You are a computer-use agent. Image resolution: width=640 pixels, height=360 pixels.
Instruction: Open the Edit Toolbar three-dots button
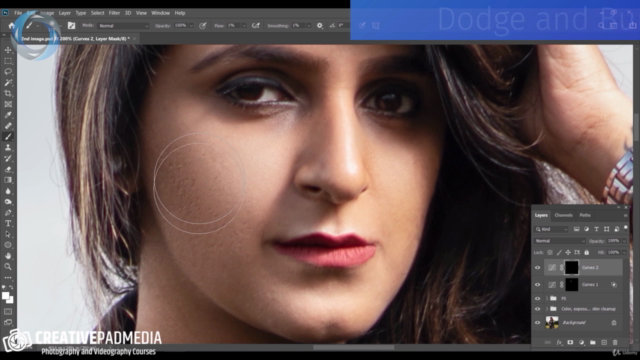[x=8, y=278]
